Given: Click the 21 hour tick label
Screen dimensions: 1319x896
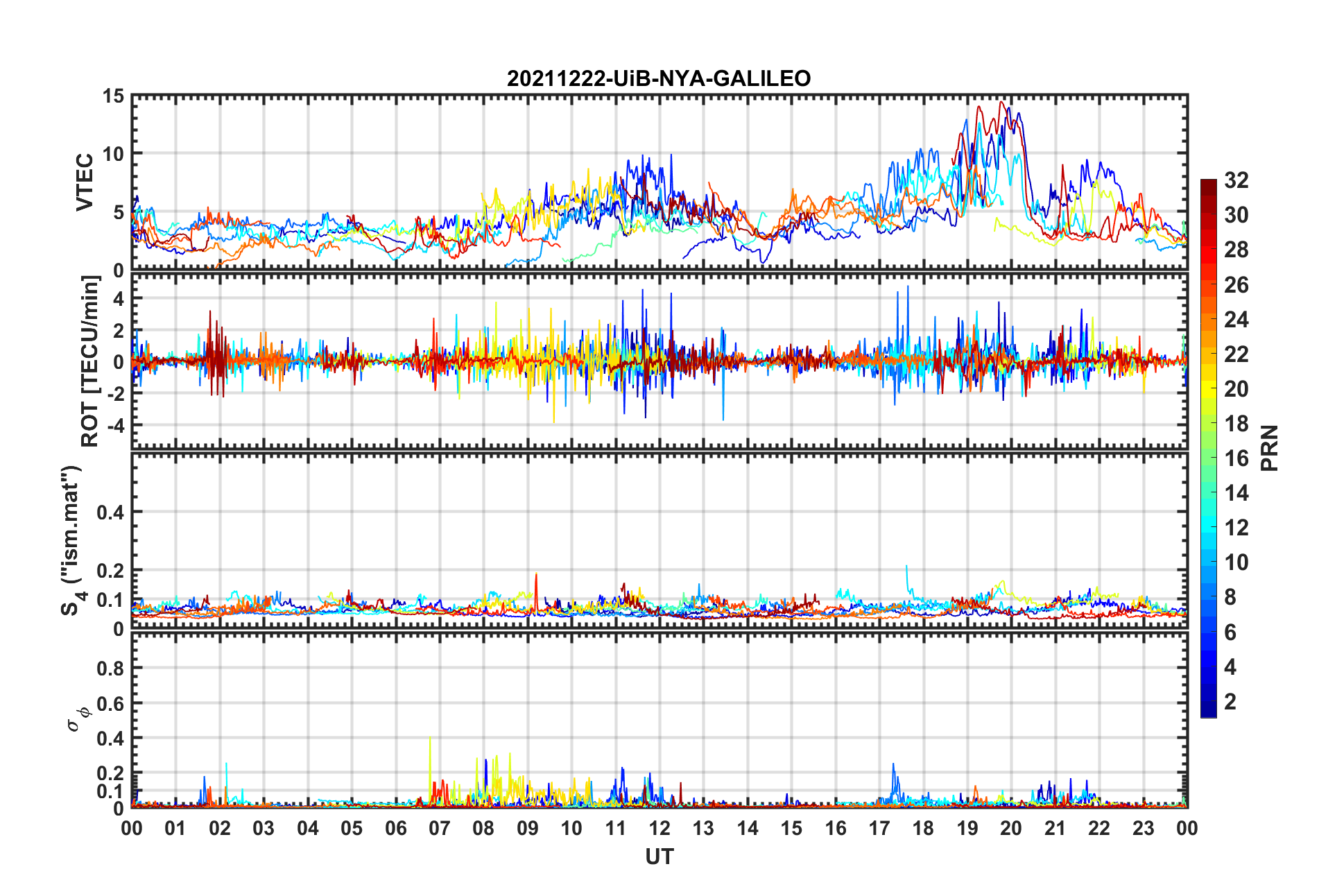Looking at the screenshot, I should coord(1055,828).
